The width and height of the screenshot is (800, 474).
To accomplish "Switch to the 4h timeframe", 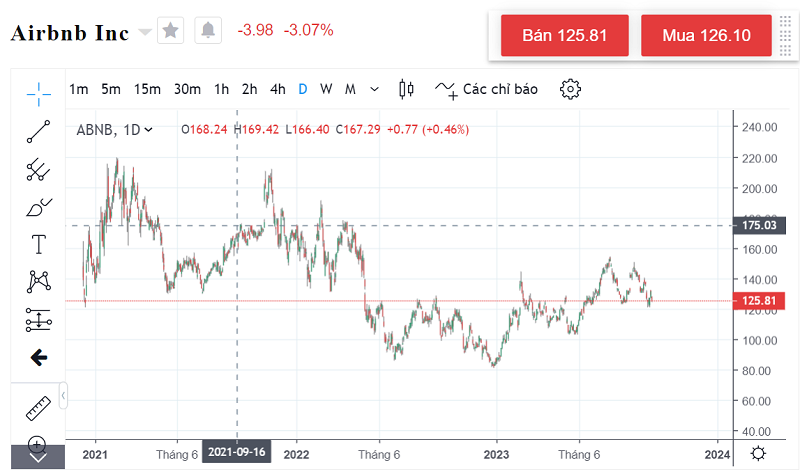I will (278, 89).
